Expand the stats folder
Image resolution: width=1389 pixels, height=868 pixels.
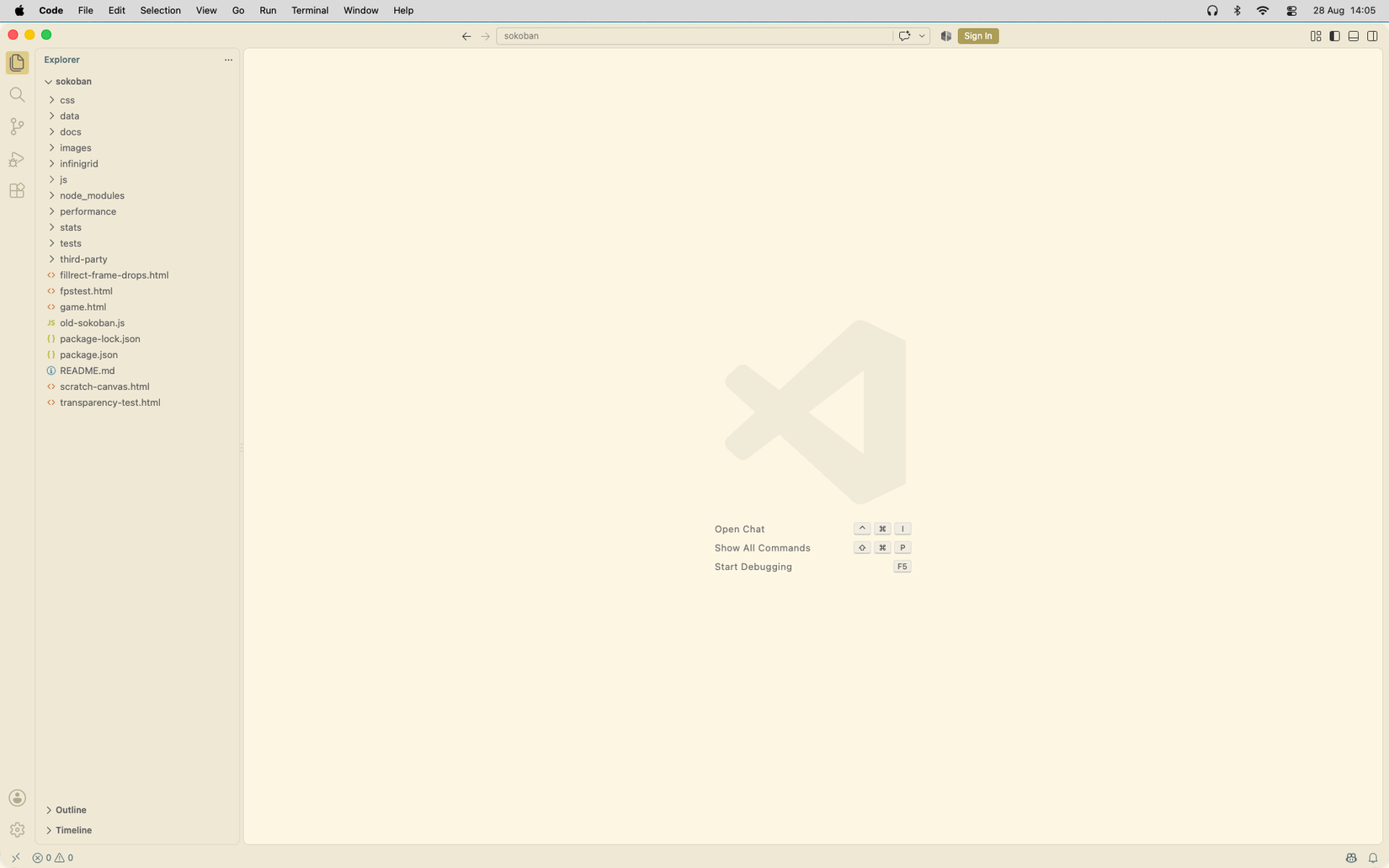[137, 228]
